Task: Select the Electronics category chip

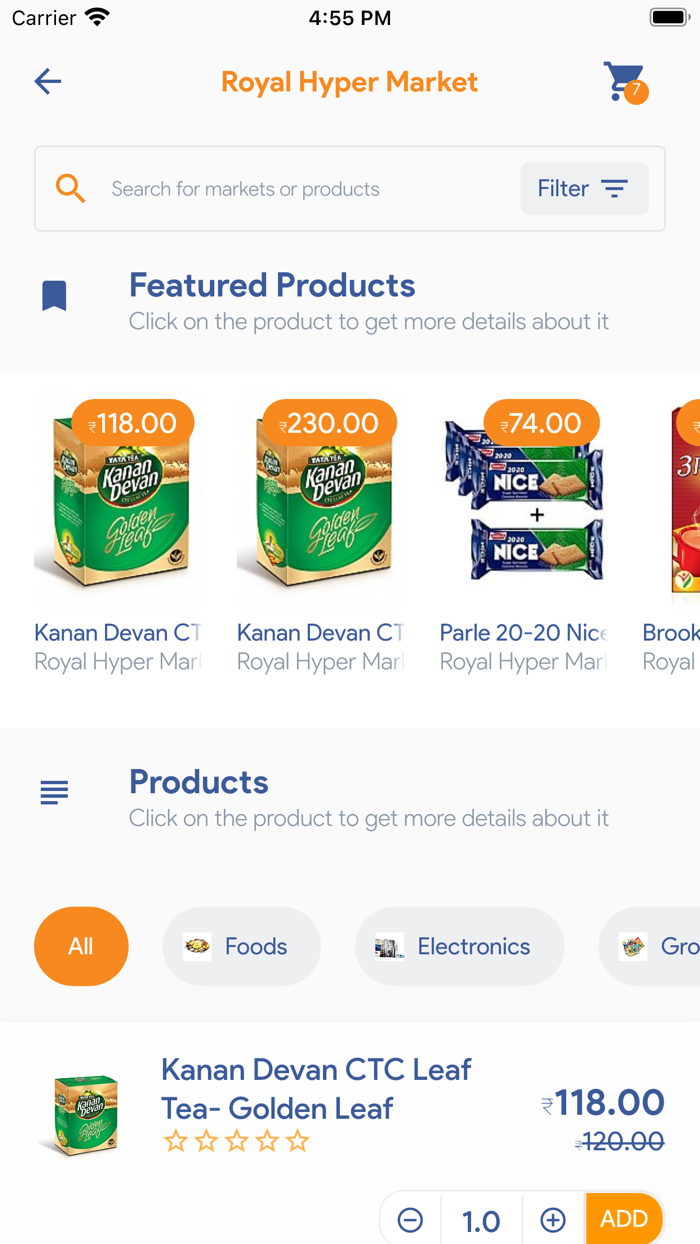Action: (x=459, y=946)
